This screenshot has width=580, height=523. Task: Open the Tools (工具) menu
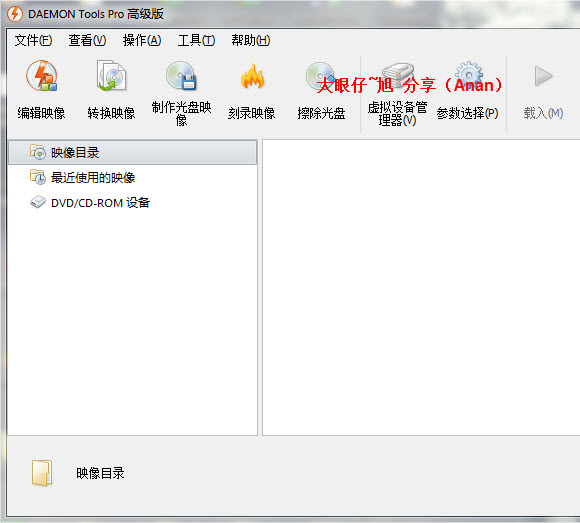[196, 40]
